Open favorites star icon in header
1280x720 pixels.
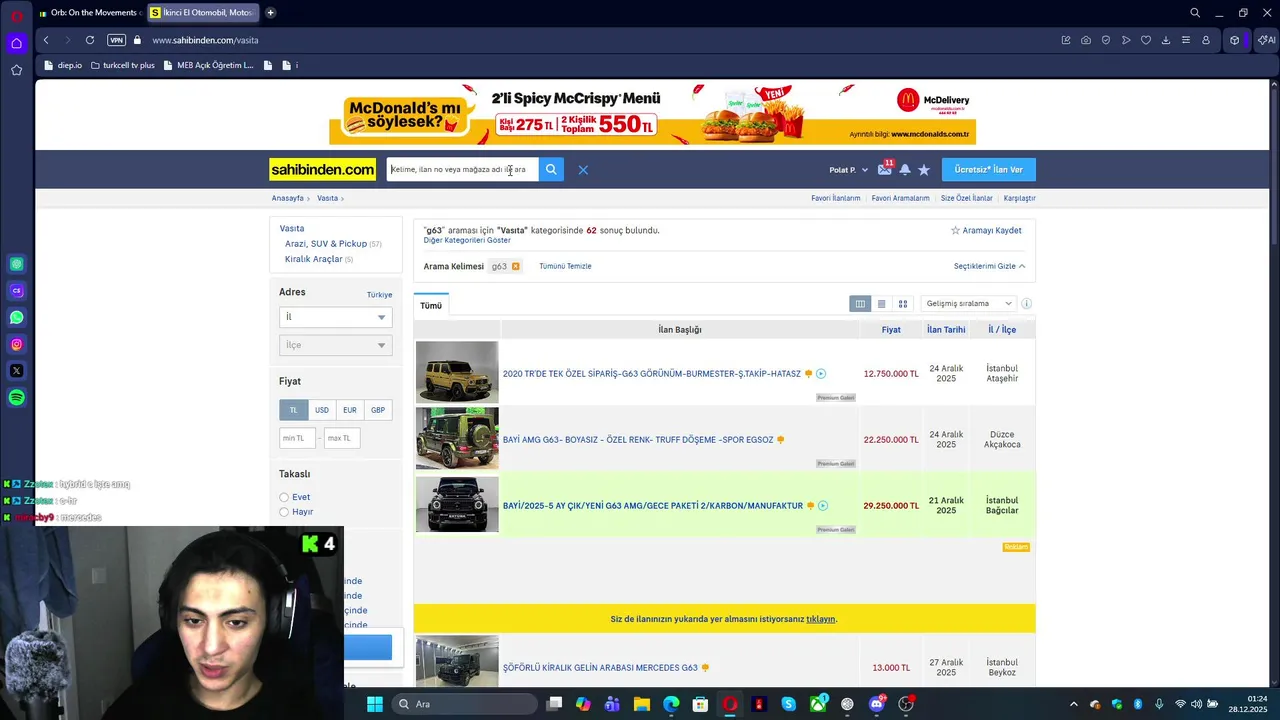(924, 170)
